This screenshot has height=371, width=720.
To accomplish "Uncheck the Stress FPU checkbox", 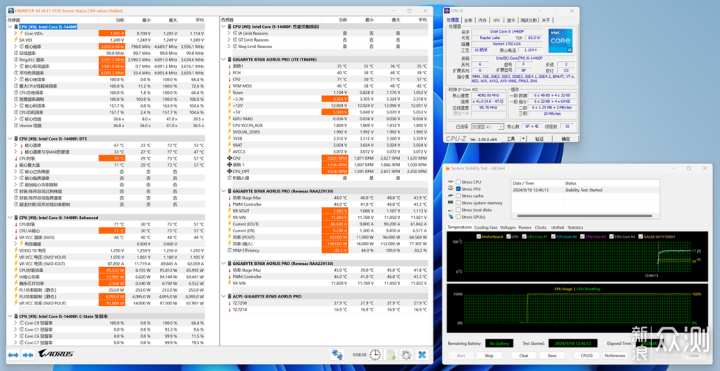I will 458,189.
